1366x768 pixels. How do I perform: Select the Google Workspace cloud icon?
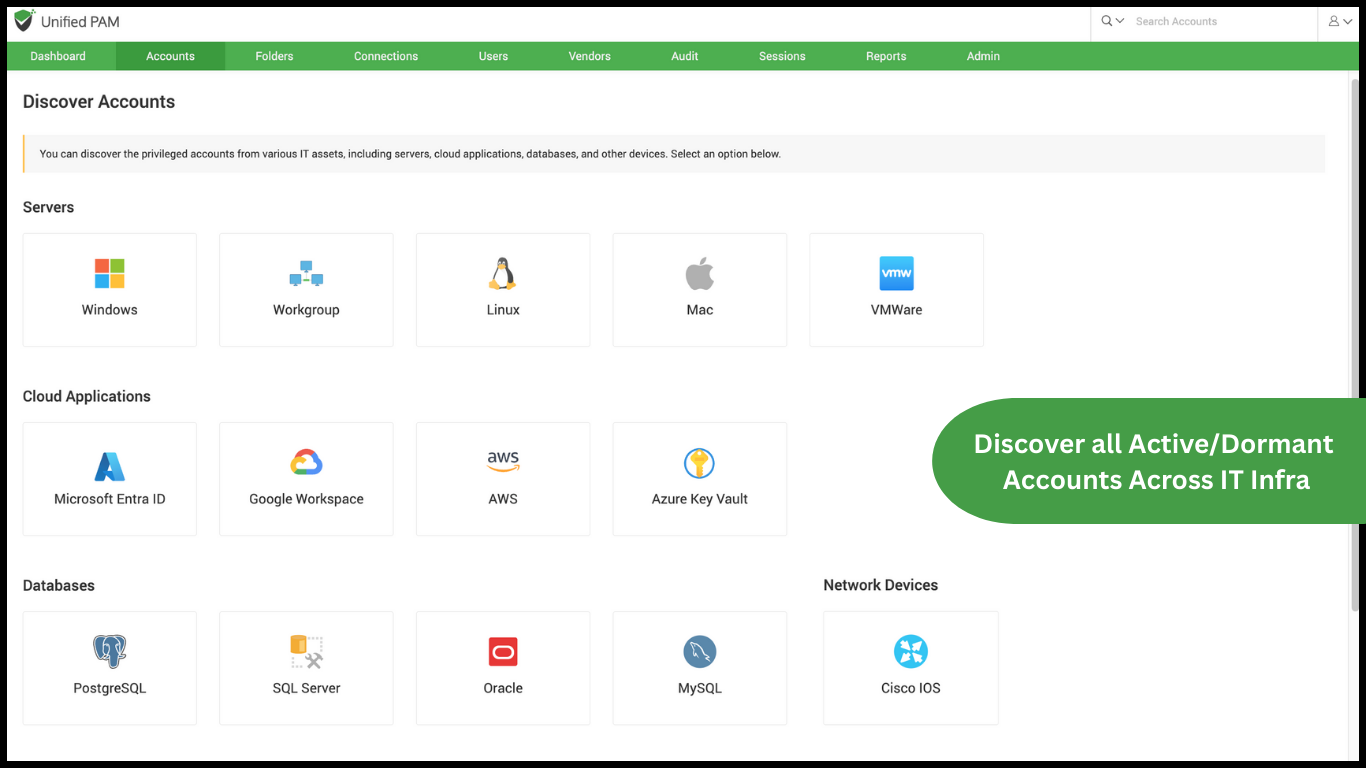(x=306, y=463)
